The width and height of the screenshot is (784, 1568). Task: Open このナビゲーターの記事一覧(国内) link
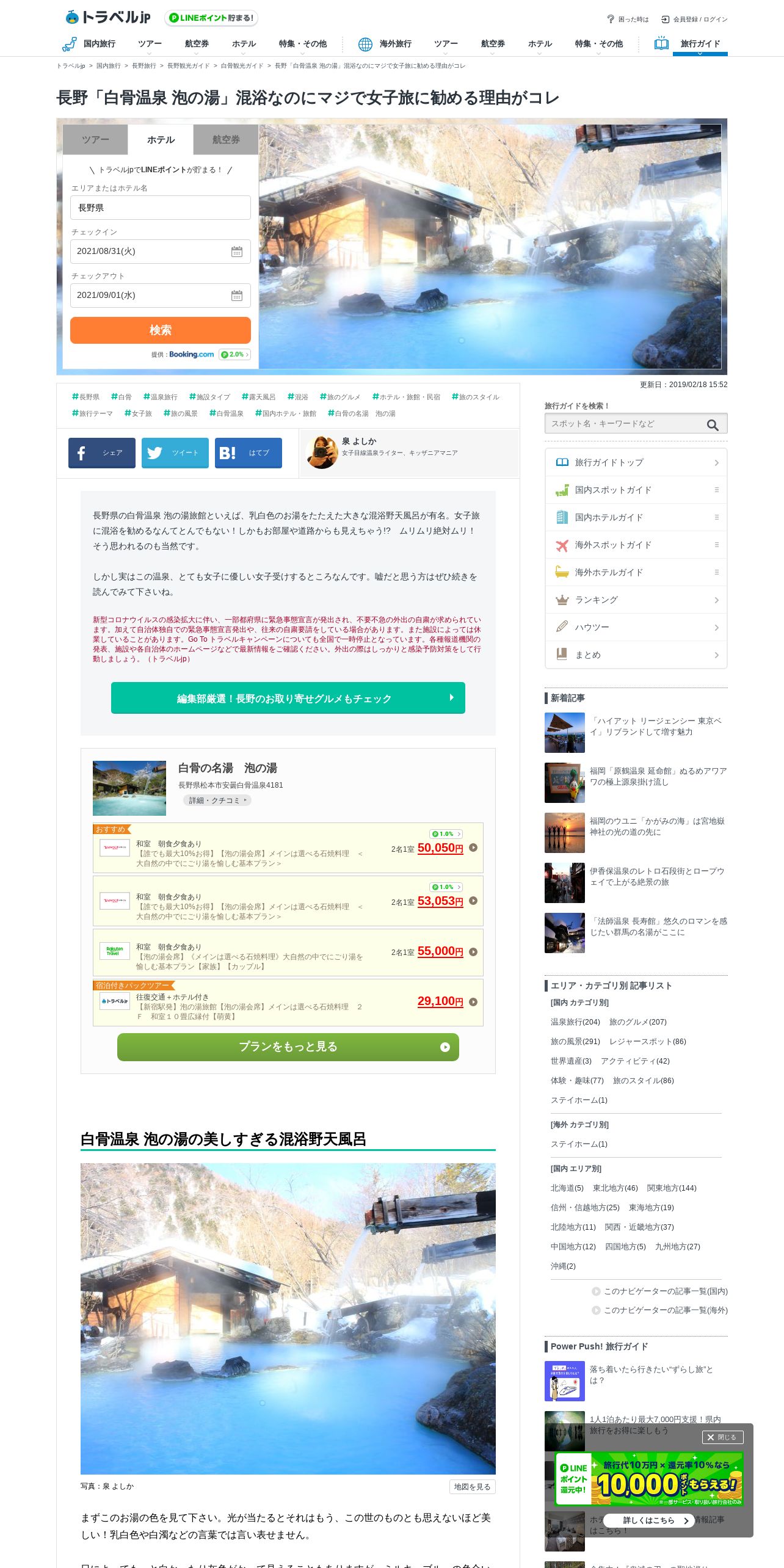(660, 1291)
